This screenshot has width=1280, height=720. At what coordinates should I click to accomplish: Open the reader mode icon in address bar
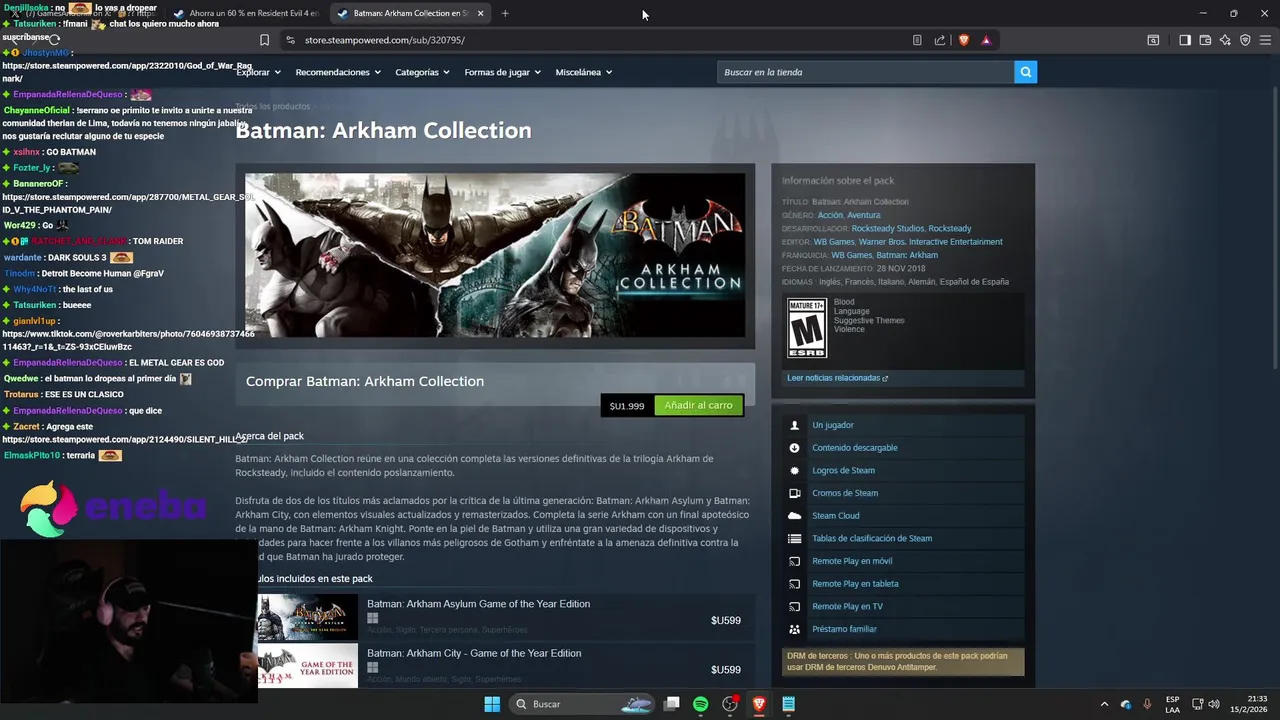click(x=917, y=40)
